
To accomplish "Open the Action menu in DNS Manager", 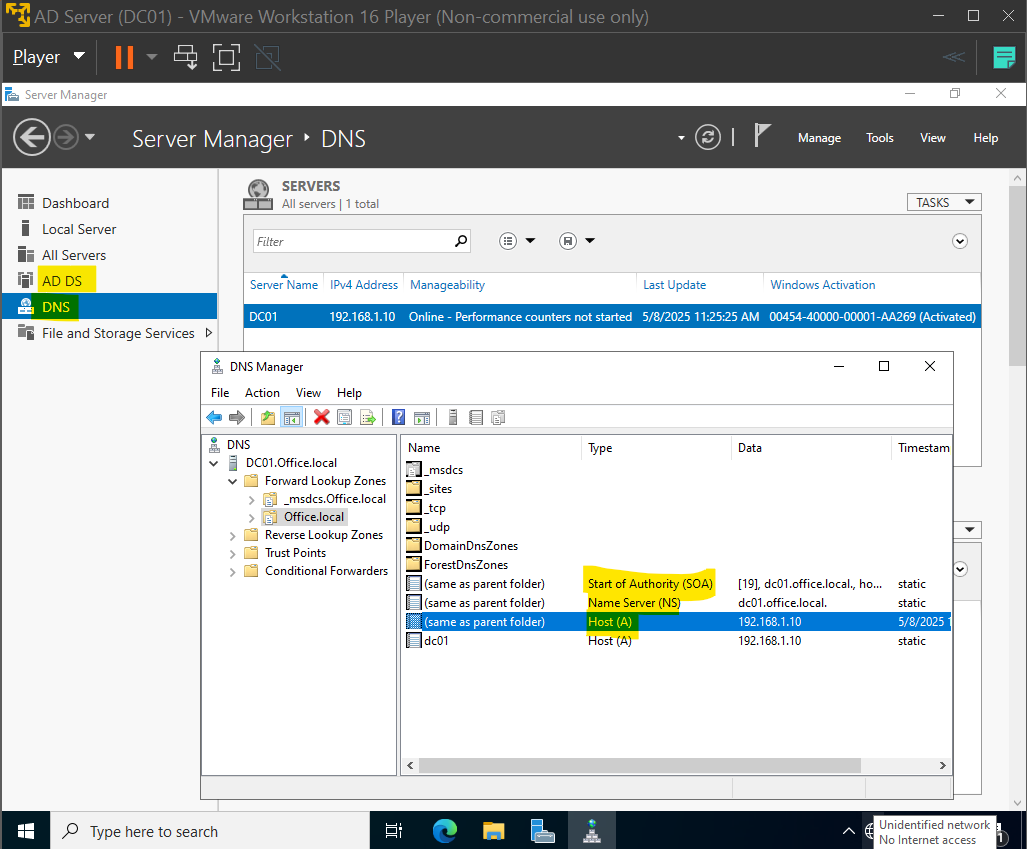I will pyautogui.click(x=262, y=392).
